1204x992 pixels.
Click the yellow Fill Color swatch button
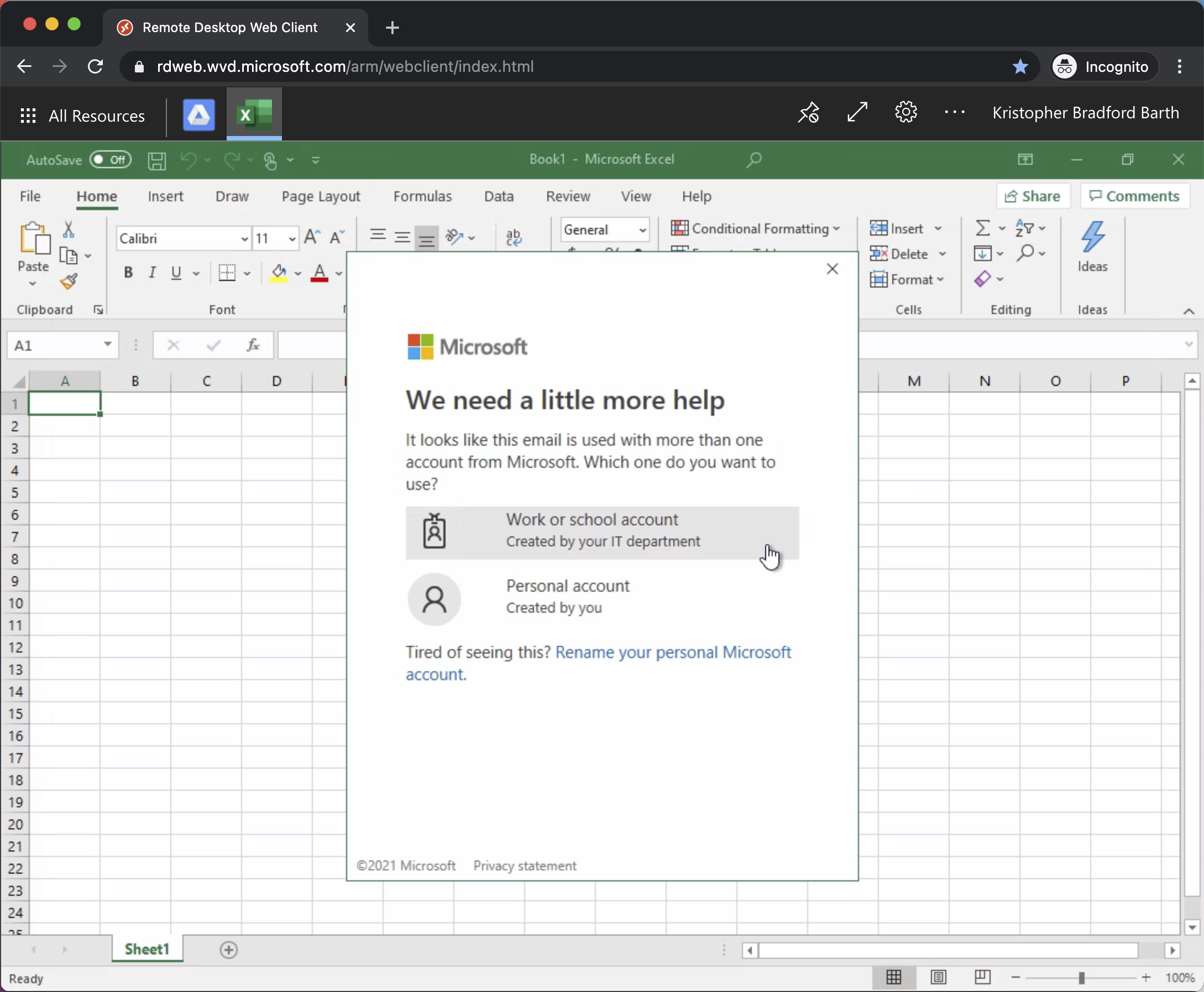coord(279,273)
